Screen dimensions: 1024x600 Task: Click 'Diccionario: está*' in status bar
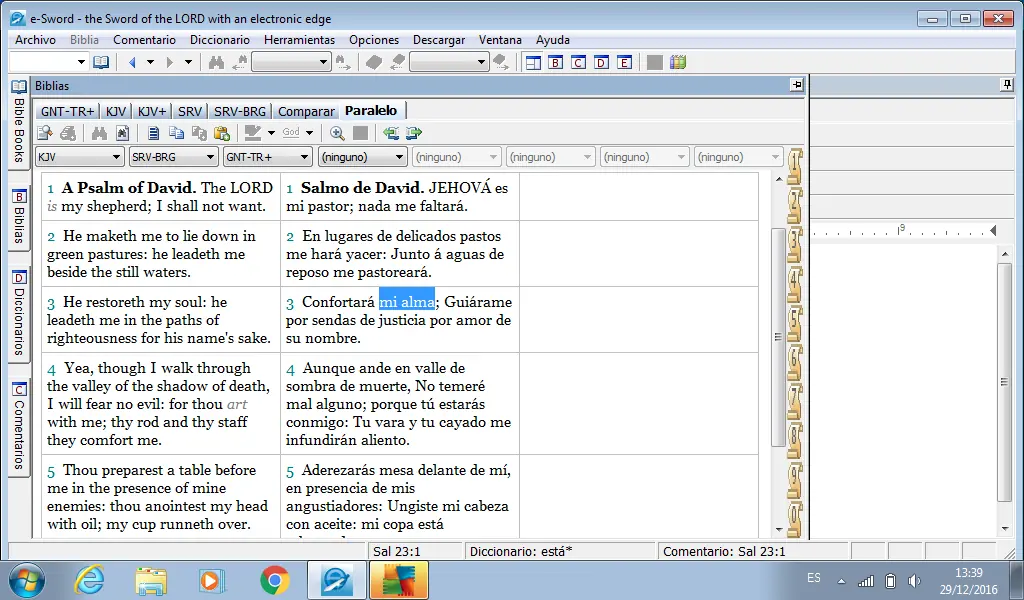(x=520, y=551)
